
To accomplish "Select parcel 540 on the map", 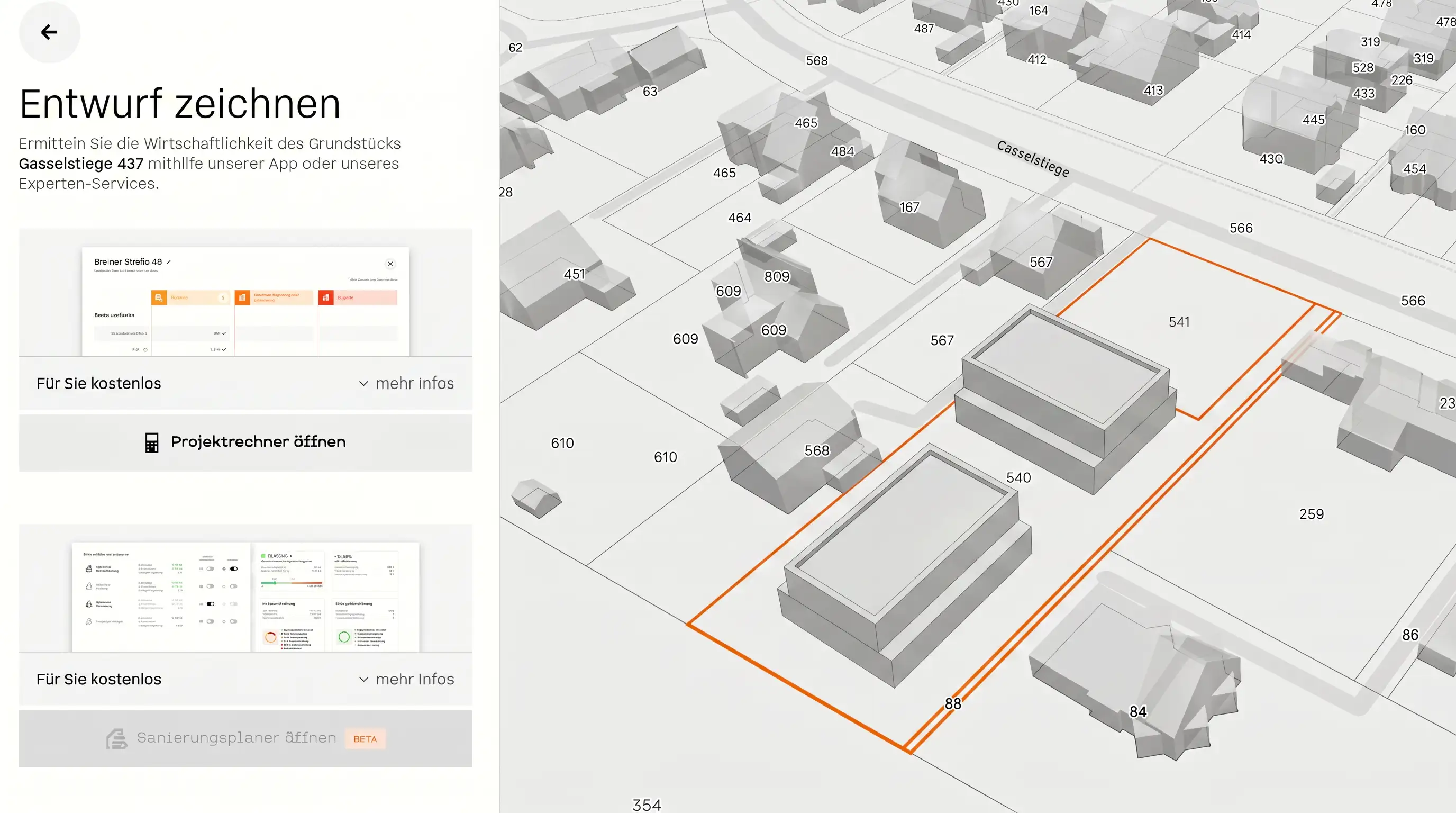I will pos(1018,478).
